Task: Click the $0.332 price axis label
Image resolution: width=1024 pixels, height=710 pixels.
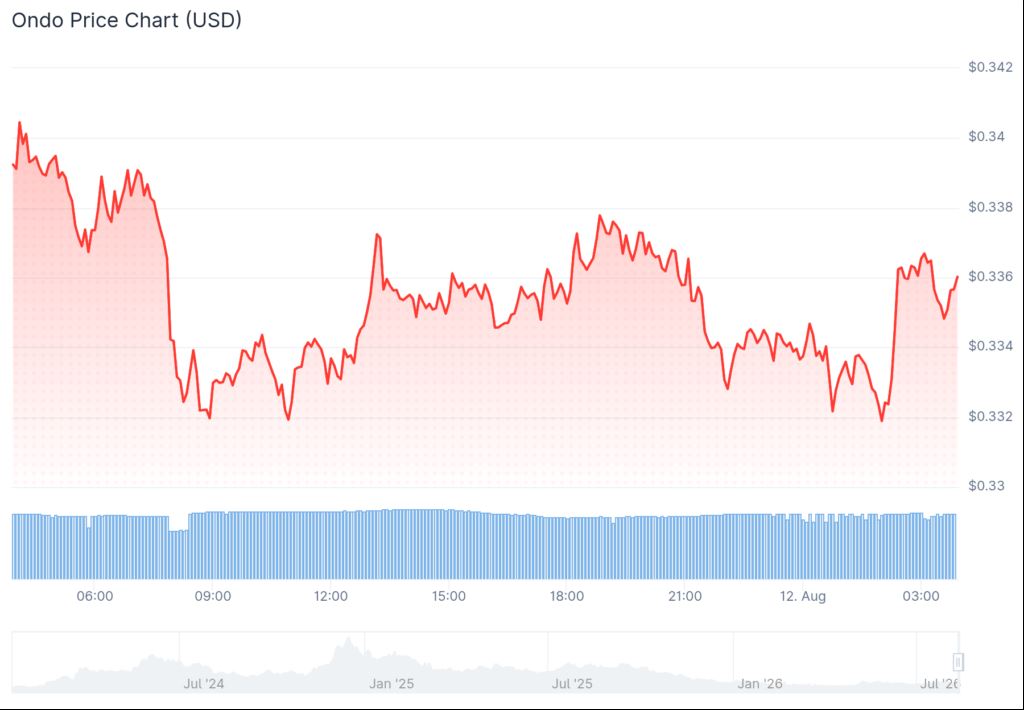Action: (x=991, y=417)
